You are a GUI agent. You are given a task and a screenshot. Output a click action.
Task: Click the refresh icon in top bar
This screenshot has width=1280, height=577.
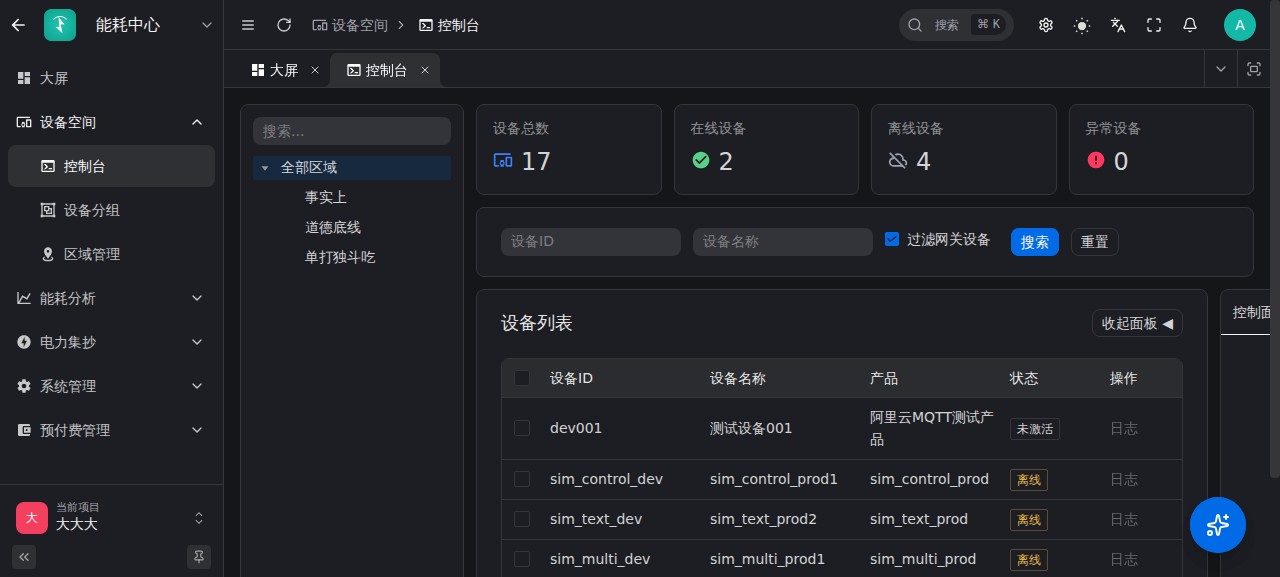click(284, 25)
